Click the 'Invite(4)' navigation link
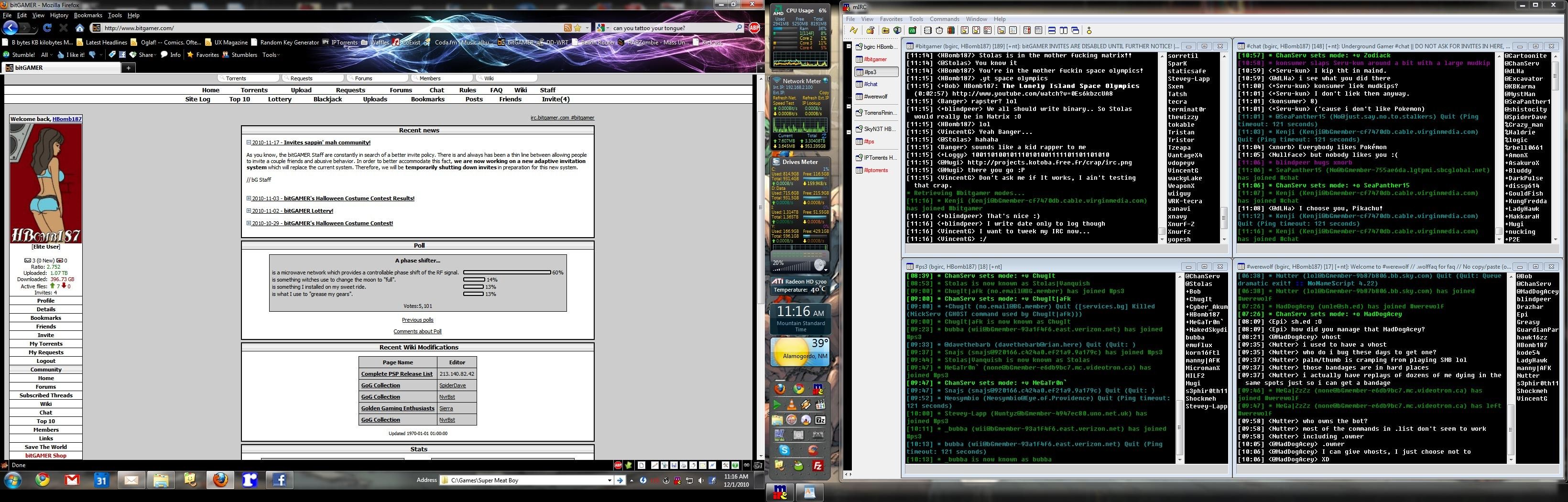 point(556,99)
